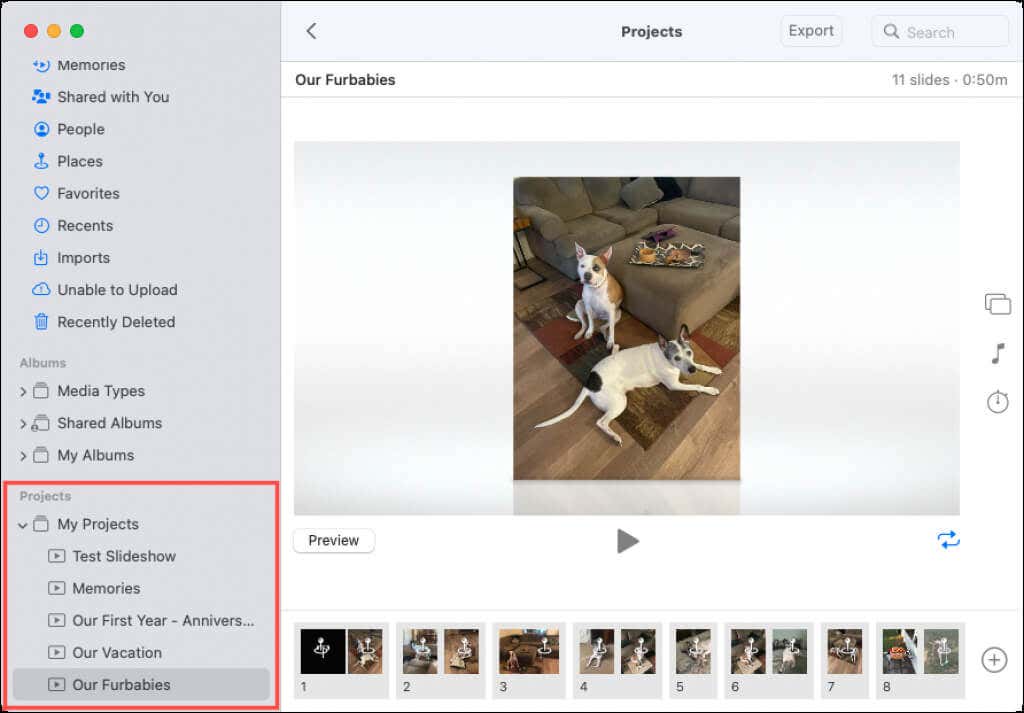
Task: Click the Search field
Action: point(940,31)
